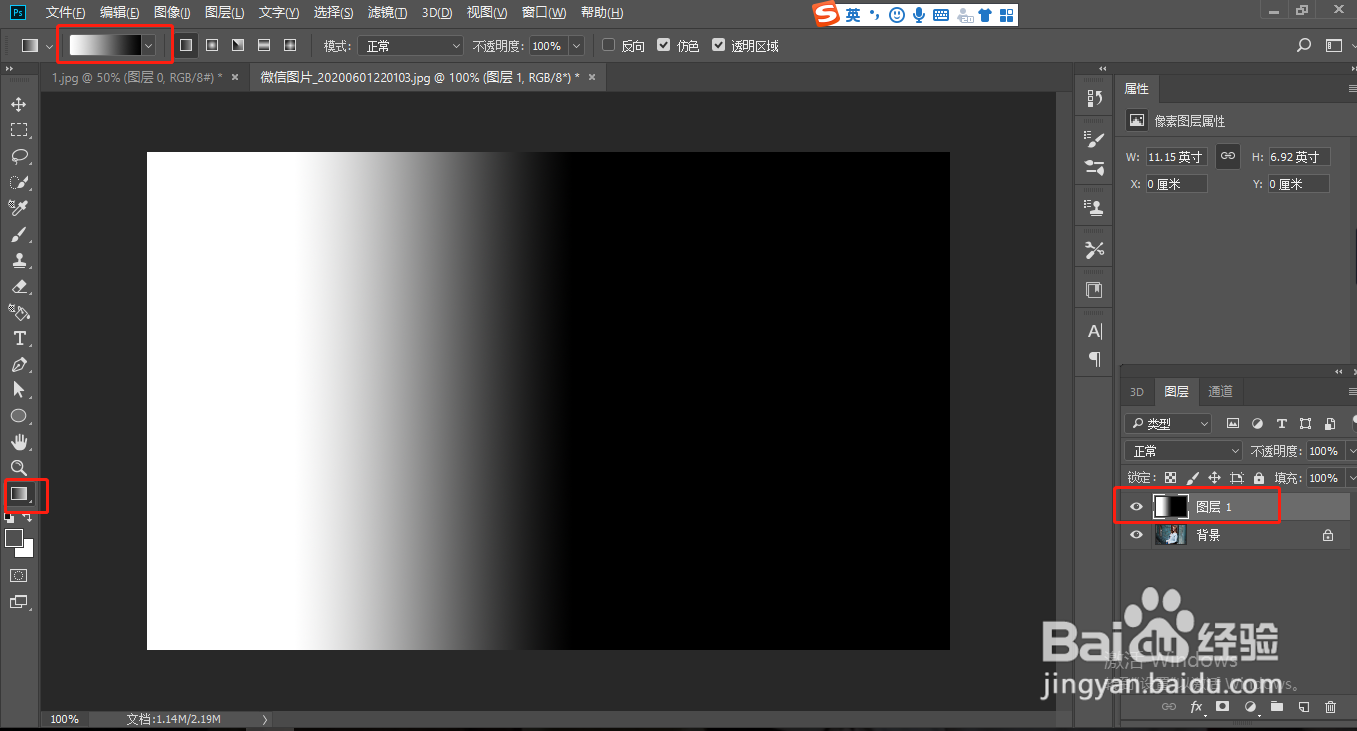Open the Brush Settings panel icon
1357x731 pixels.
tap(1095, 140)
